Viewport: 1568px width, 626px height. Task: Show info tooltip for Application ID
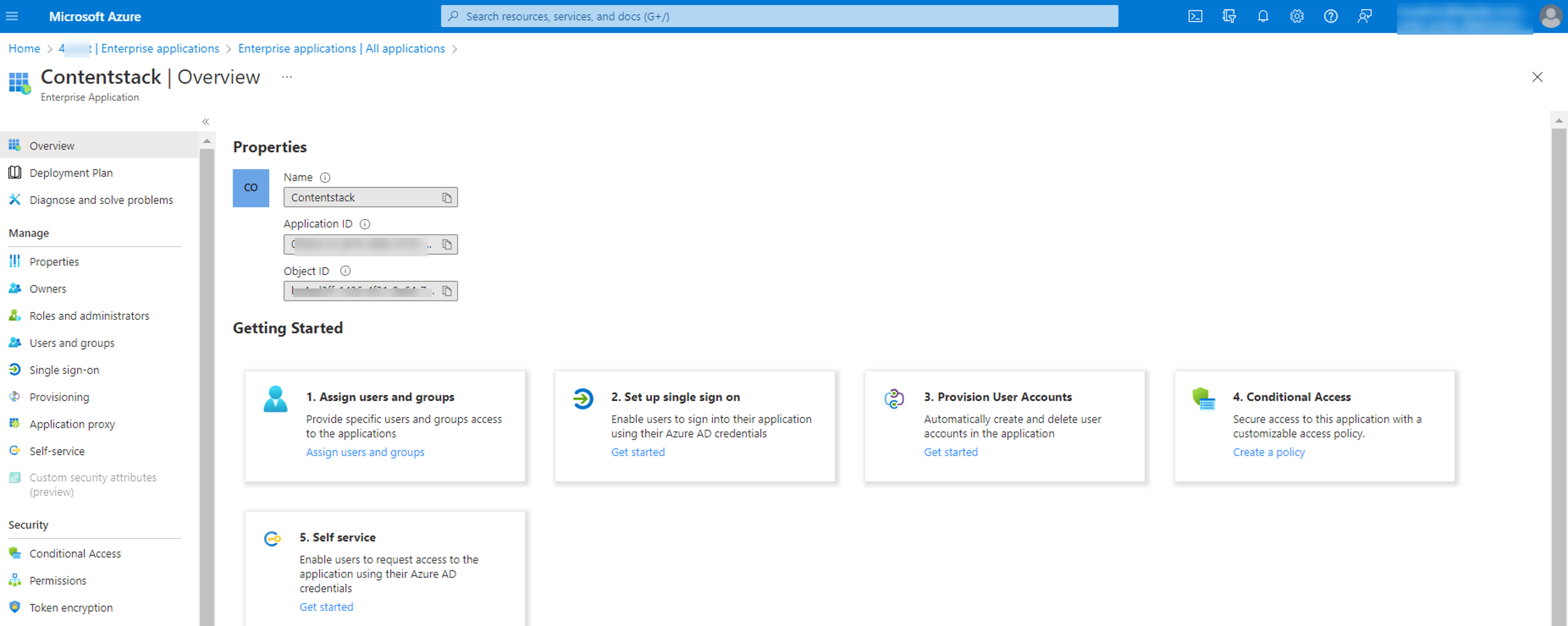[x=365, y=224]
